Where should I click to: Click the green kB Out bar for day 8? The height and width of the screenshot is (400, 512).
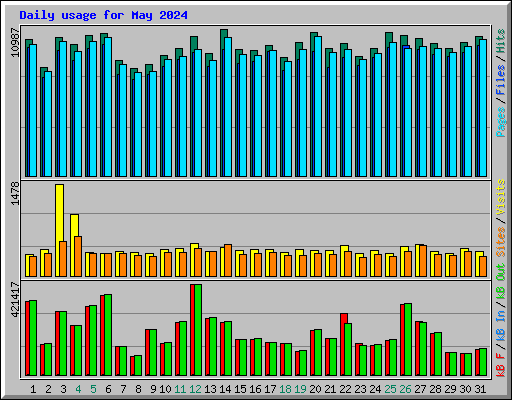point(138,365)
